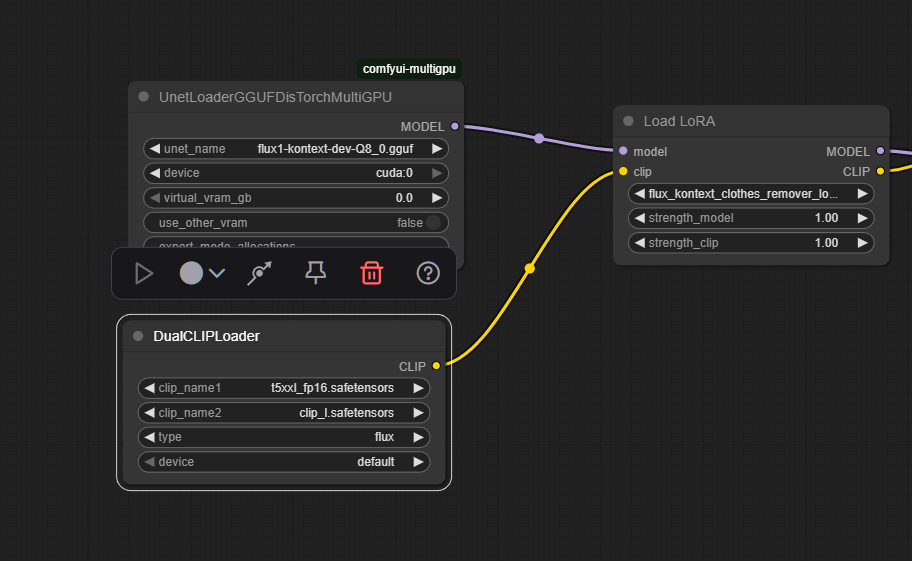Viewport: 912px width, 561px height.
Task: Click the midpoint dot on the yellow clip link
Action: pyautogui.click(x=529, y=268)
